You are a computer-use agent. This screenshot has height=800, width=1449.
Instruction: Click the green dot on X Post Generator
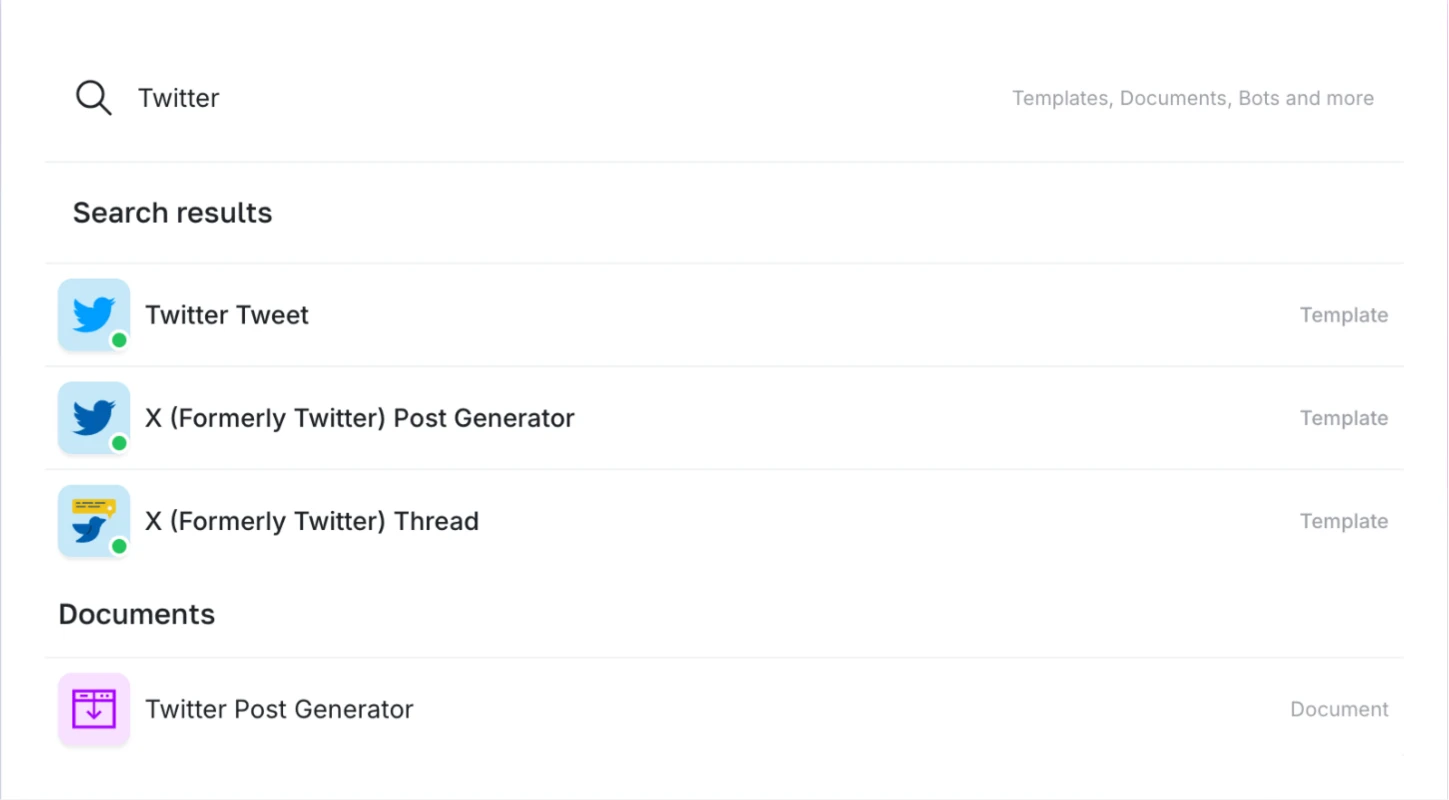click(119, 443)
